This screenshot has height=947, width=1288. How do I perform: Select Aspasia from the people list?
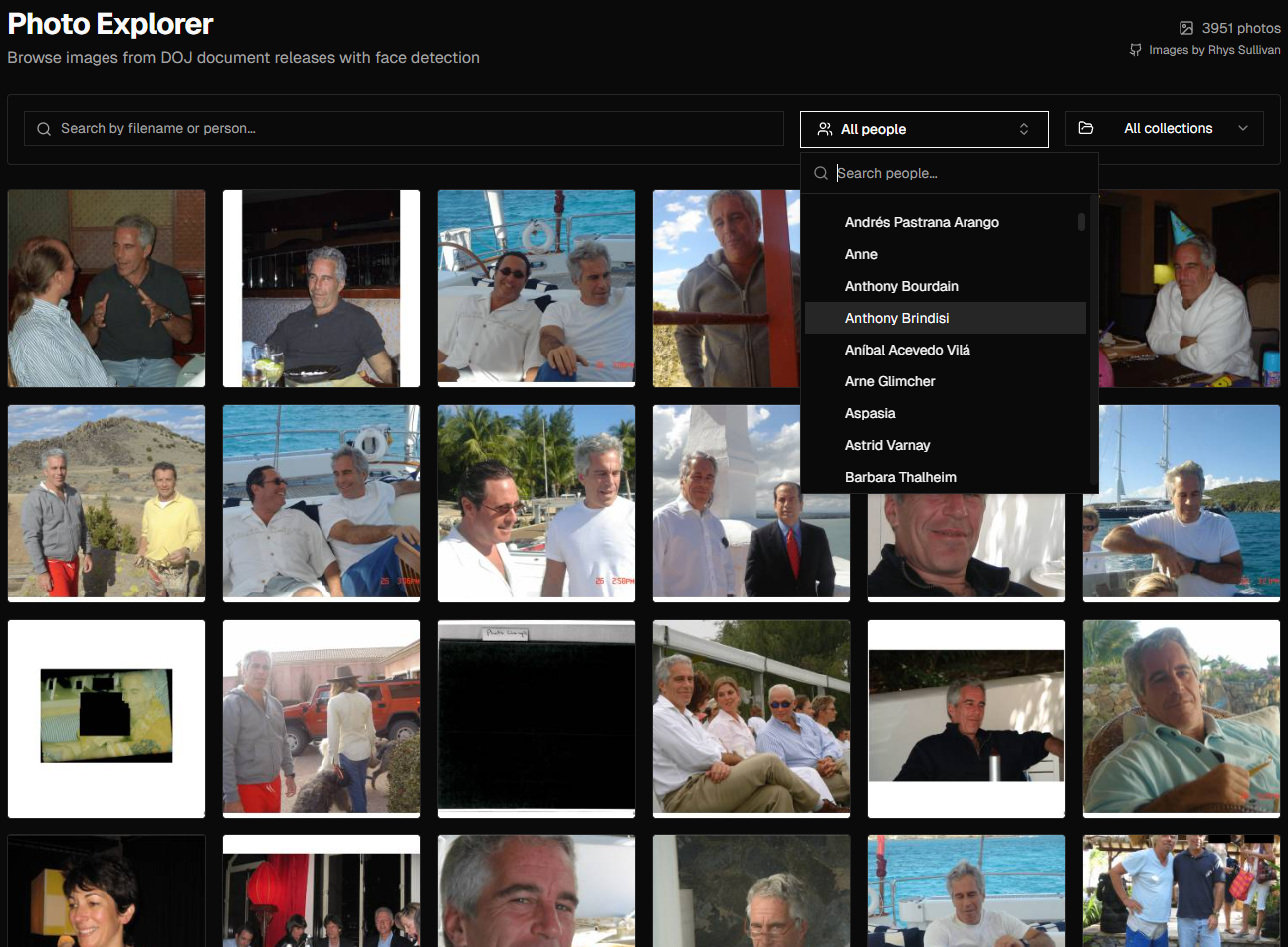click(x=945, y=413)
